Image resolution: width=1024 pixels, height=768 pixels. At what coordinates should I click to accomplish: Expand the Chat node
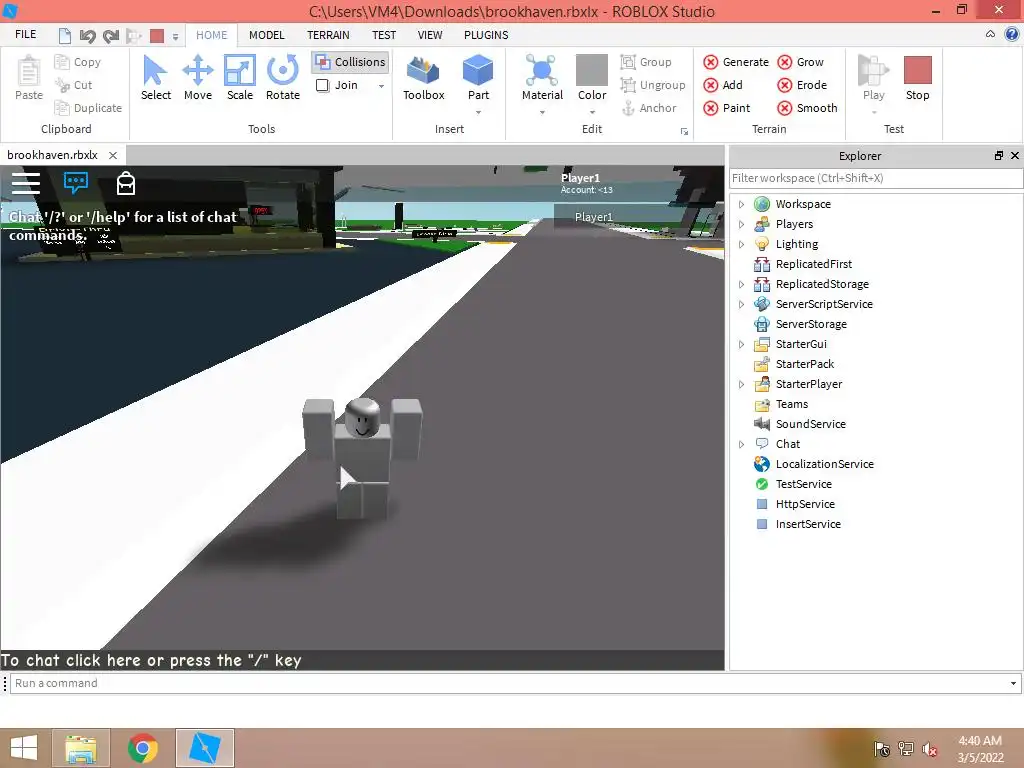click(741, 444)
